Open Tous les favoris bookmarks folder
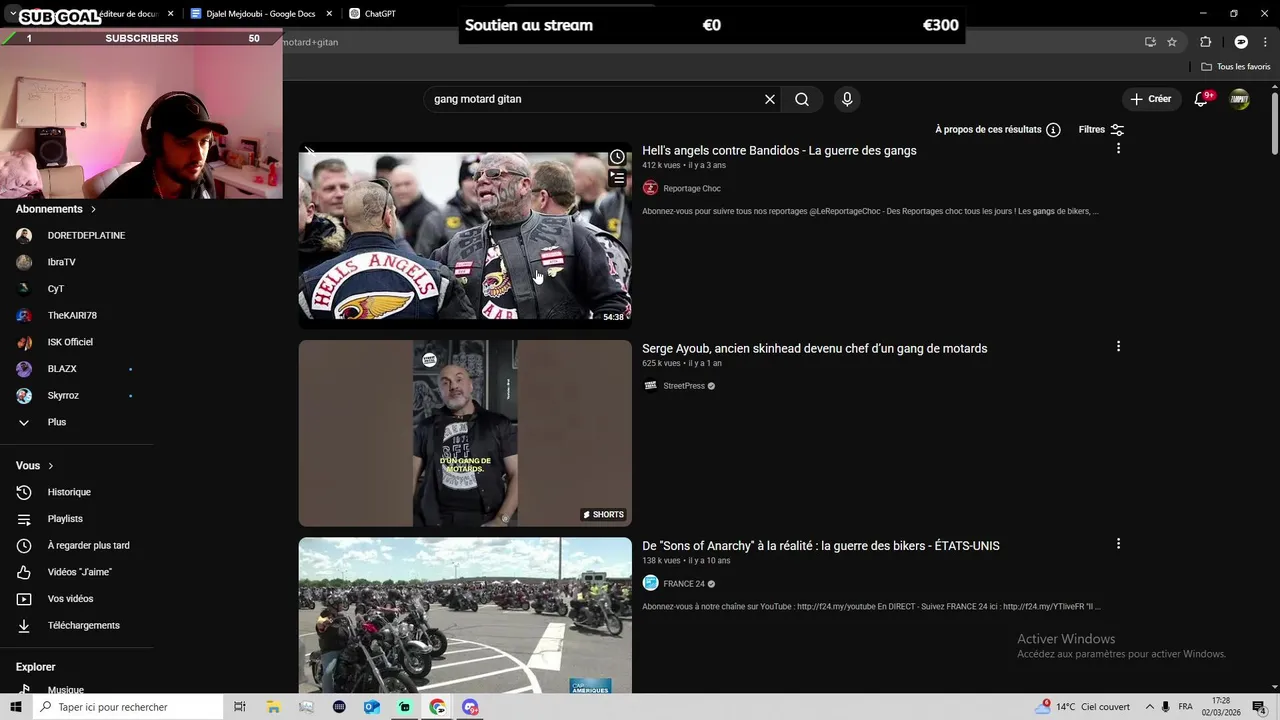The width and height of the screenshot is (1280, 720). click(1236, 67)
